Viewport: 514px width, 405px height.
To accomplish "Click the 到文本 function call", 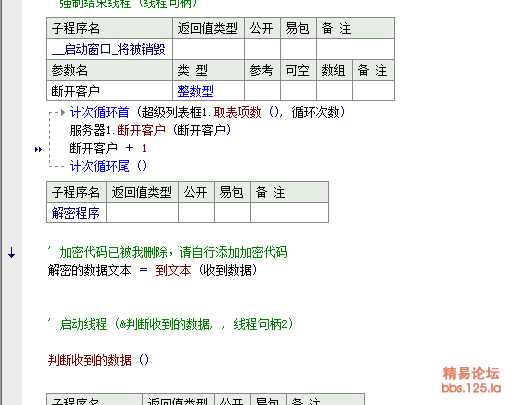I will pyautogui.click(x=173, y=270).
